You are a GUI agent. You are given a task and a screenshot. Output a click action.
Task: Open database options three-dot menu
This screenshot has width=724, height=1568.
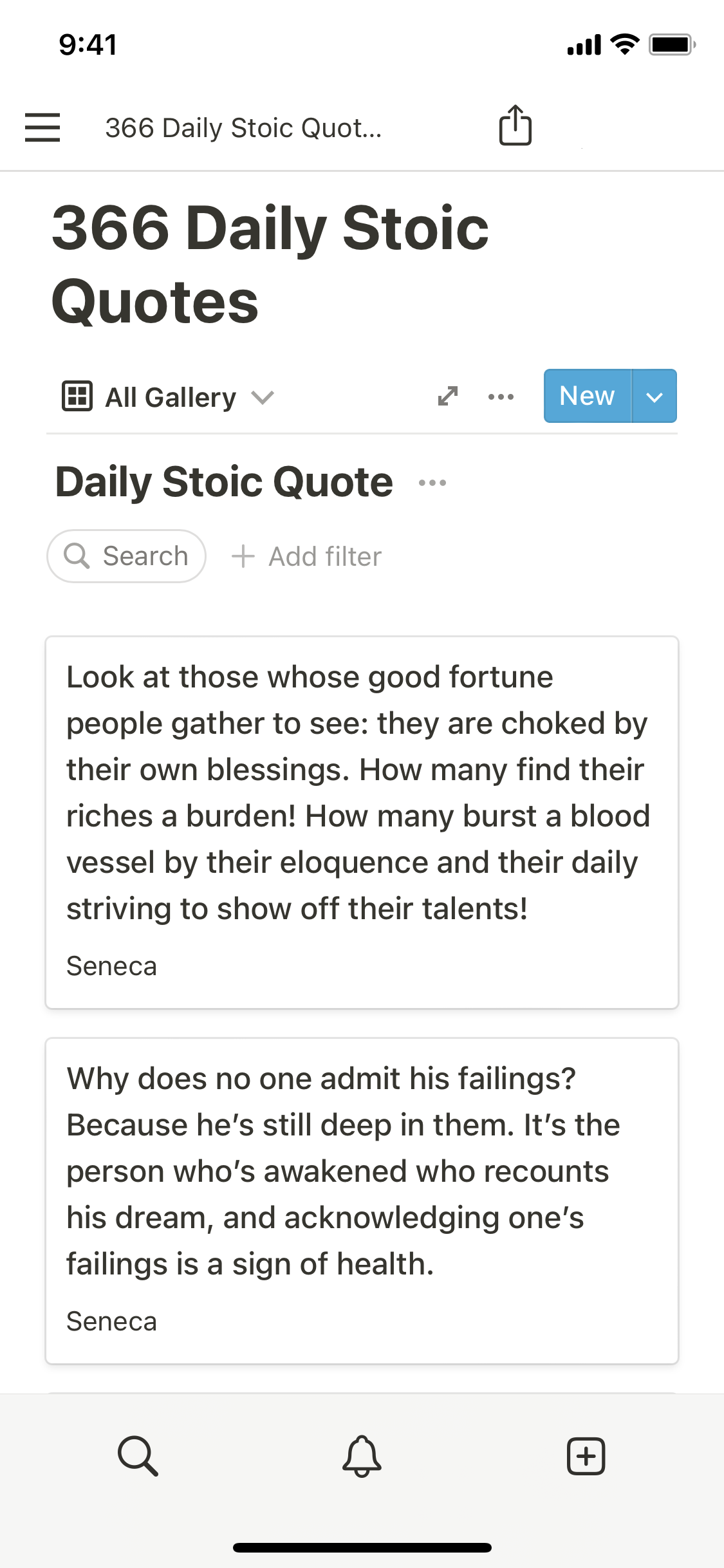[501, 397]
